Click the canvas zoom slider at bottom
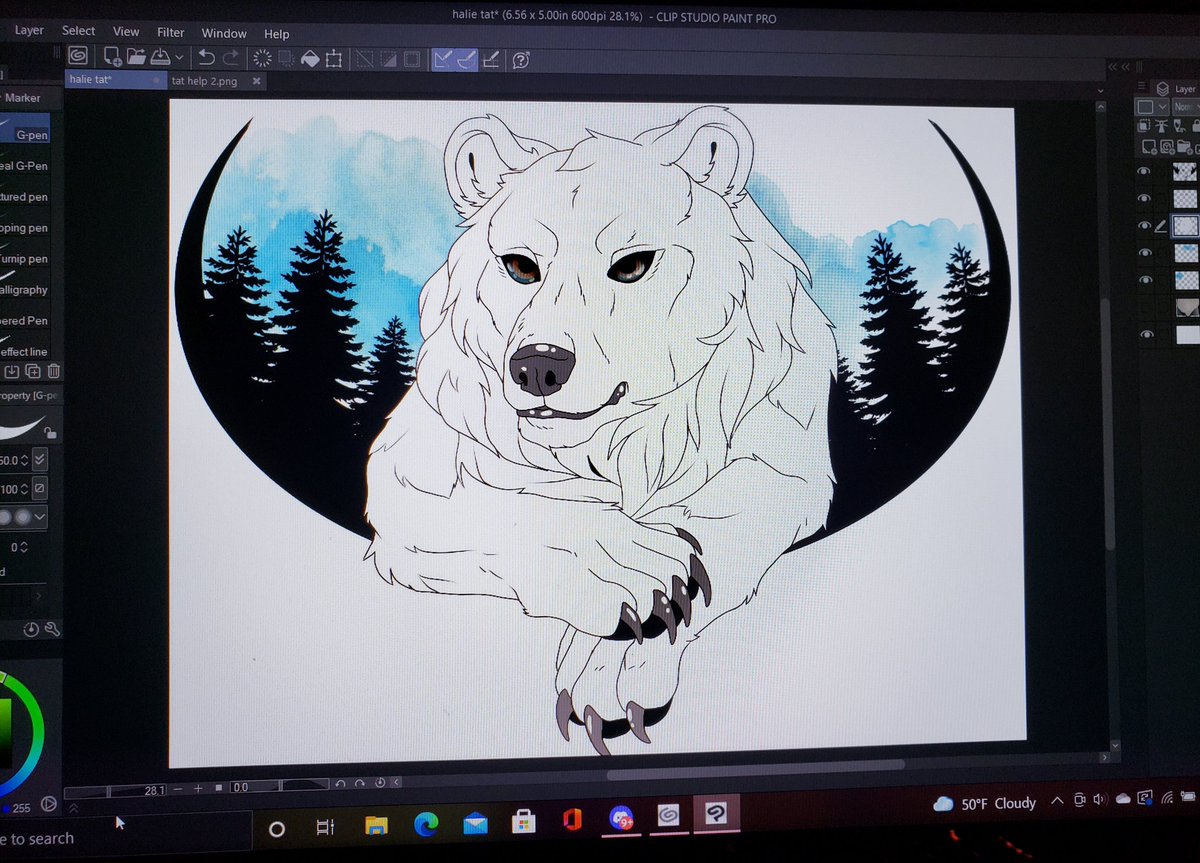 pos(115,789)
